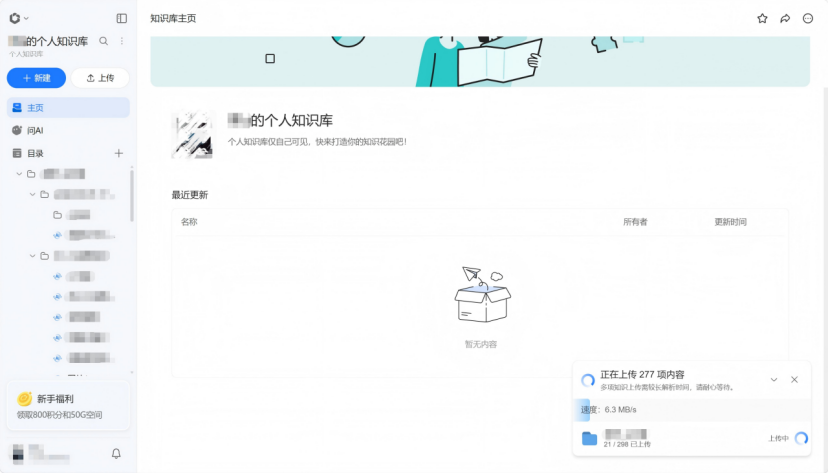Add new item with 目录 plus icon
The height and width of the screenshot is (473, 828).
point(119,153)
